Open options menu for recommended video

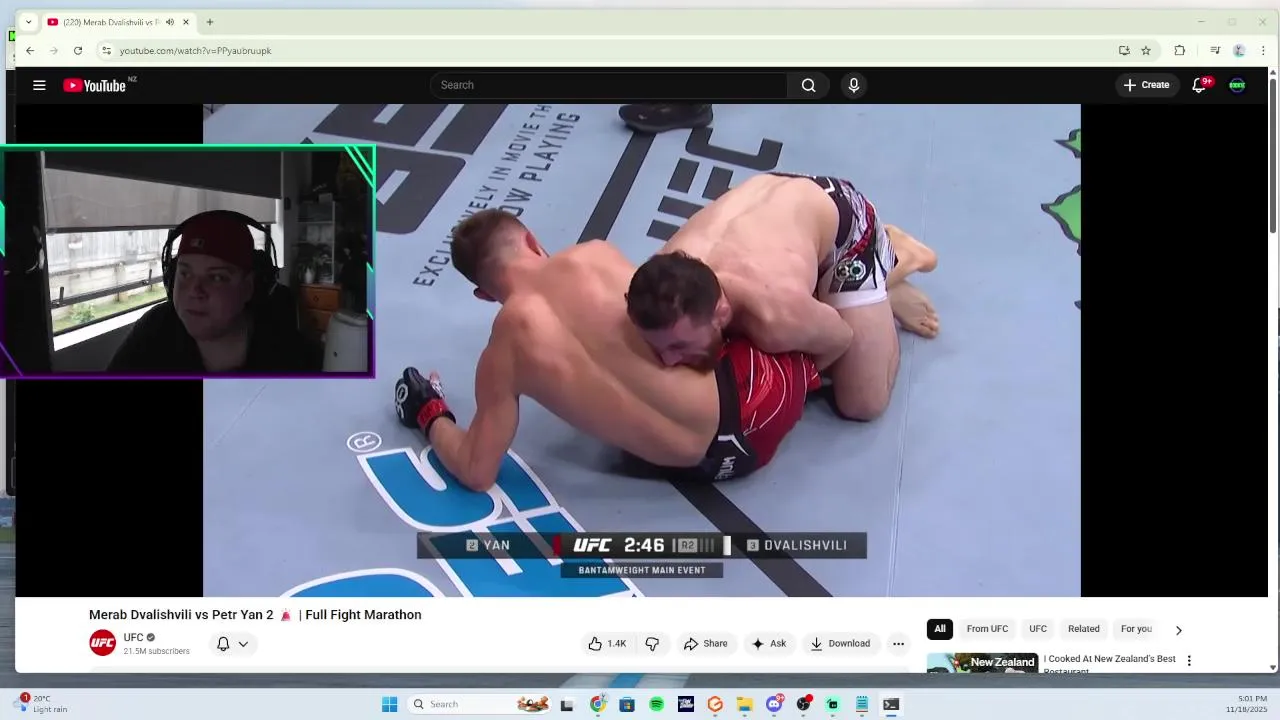(1189, 661)
